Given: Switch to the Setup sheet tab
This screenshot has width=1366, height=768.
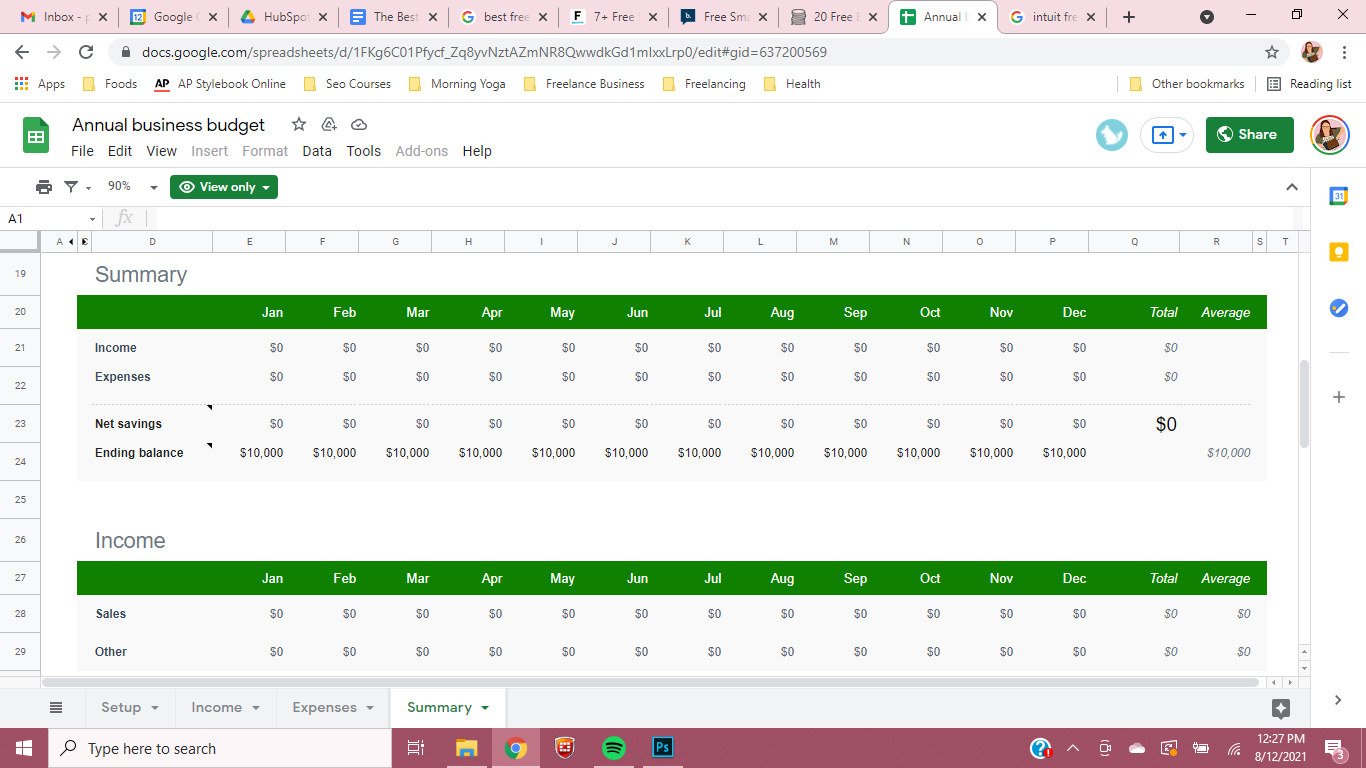Looking at the screenshot, I should click(x=121, y=707).
